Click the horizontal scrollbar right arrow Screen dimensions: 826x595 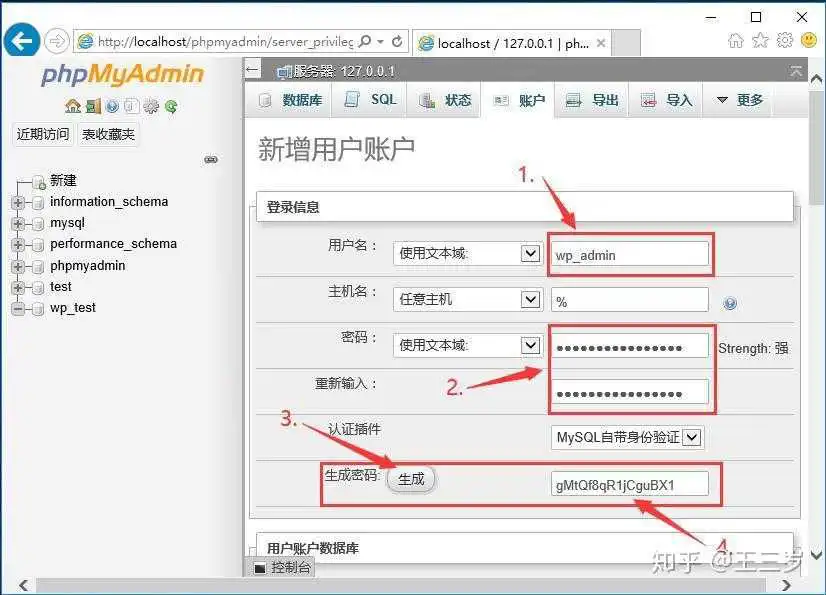click(786, 586)
